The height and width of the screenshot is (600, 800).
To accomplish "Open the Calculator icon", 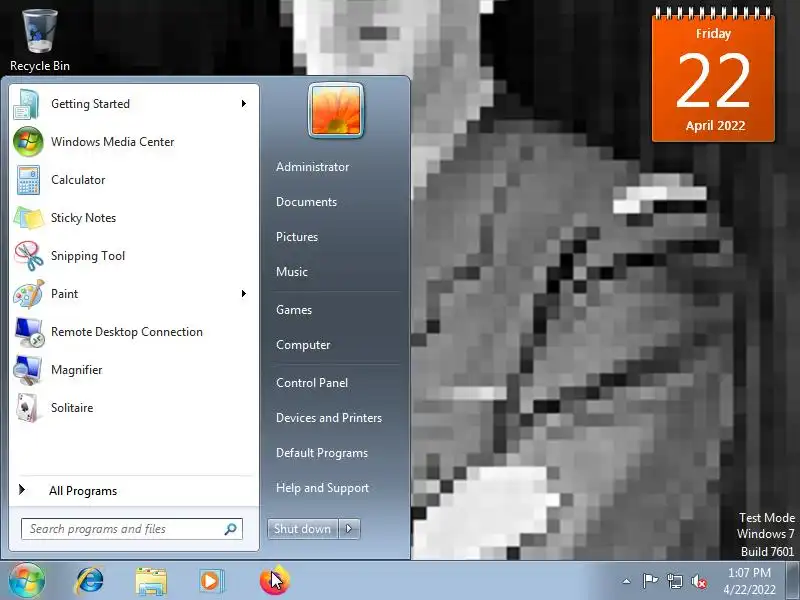I will [x=28, y=180].
